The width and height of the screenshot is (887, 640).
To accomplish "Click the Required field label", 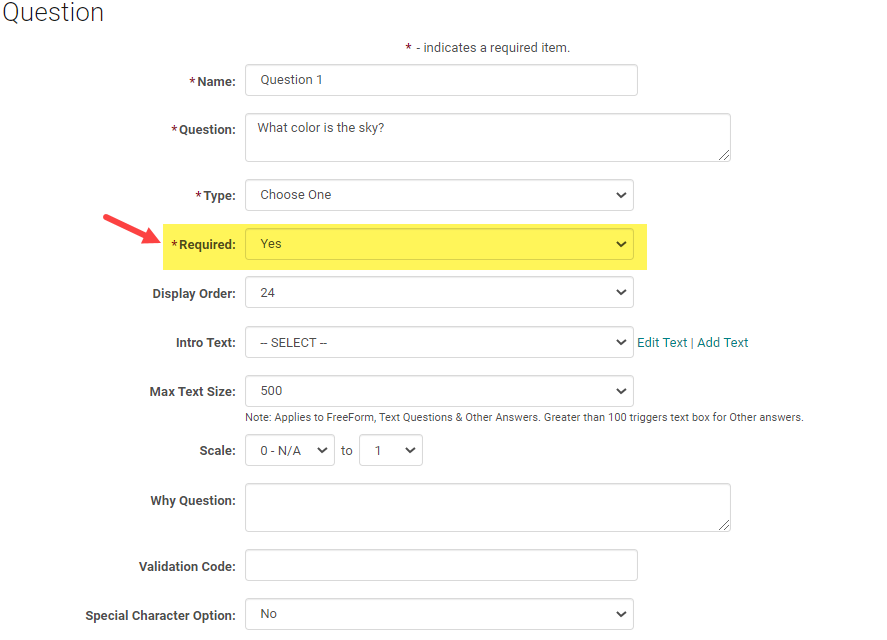I will point(207,245).
